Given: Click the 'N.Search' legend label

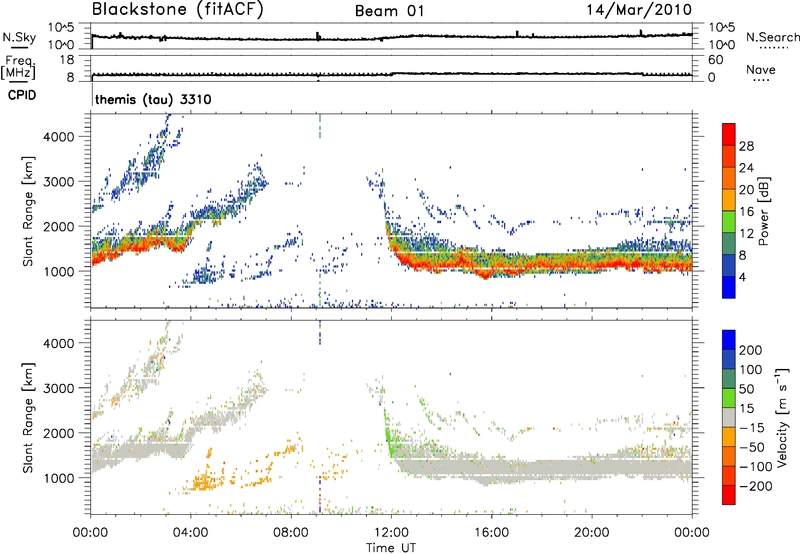Looking at the screenshot, I should point(773,37).
